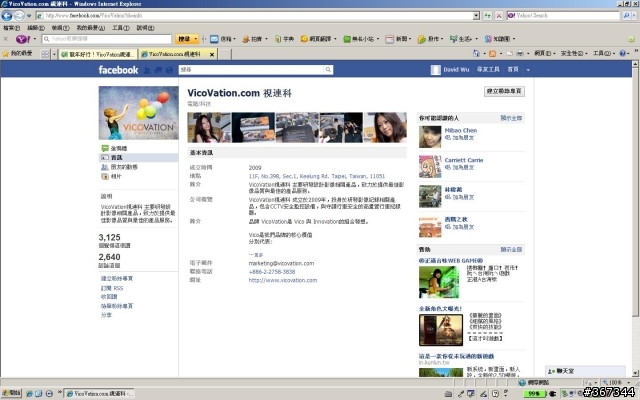Click the Stop loading red X button
The image size is (640, 400).
coord(499,16)
